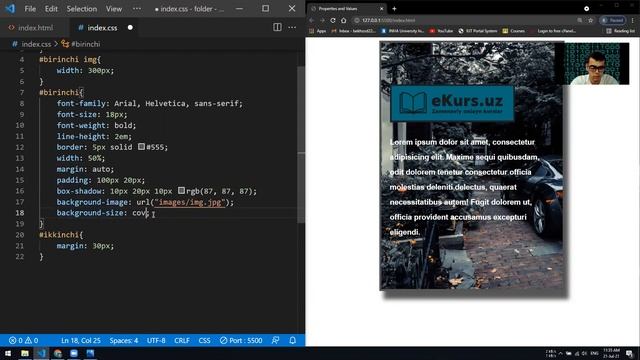640x360 pixels.
Task: Click the Lorem ipsum paragraph on webpage
Action: 464,187
